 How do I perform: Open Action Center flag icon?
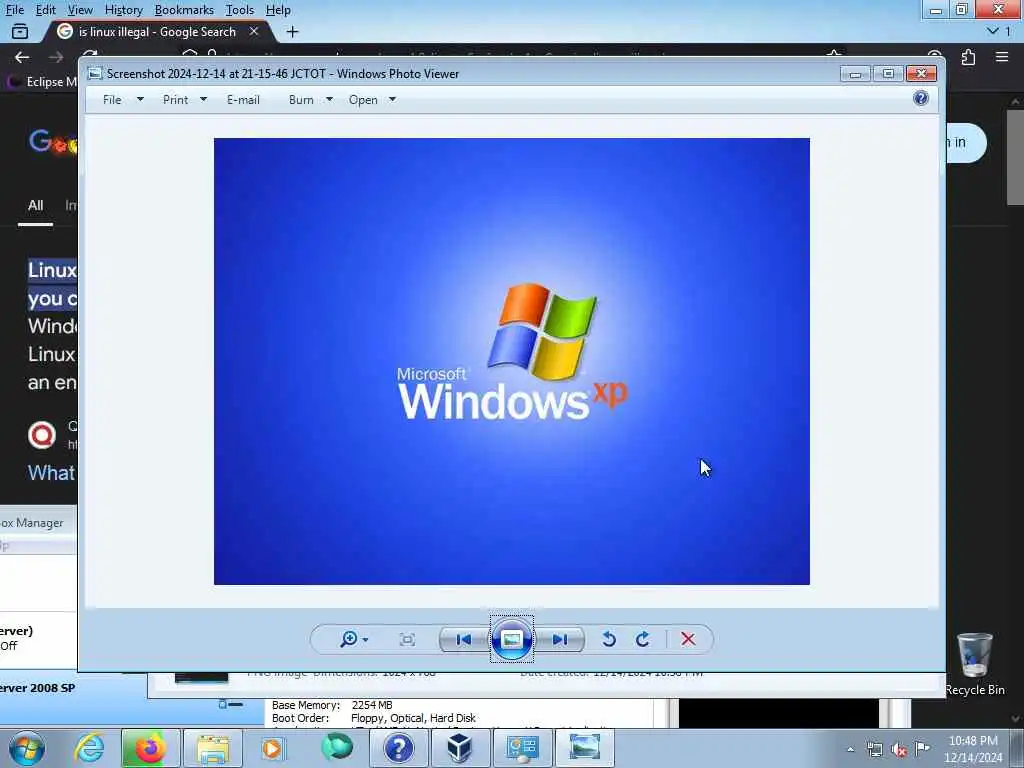tap(922, 749)
